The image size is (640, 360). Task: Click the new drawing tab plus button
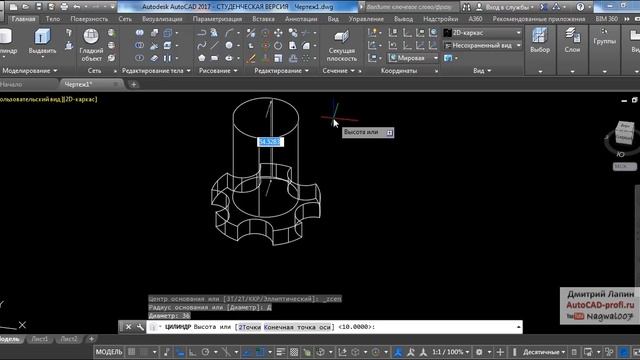pos(133,84)
